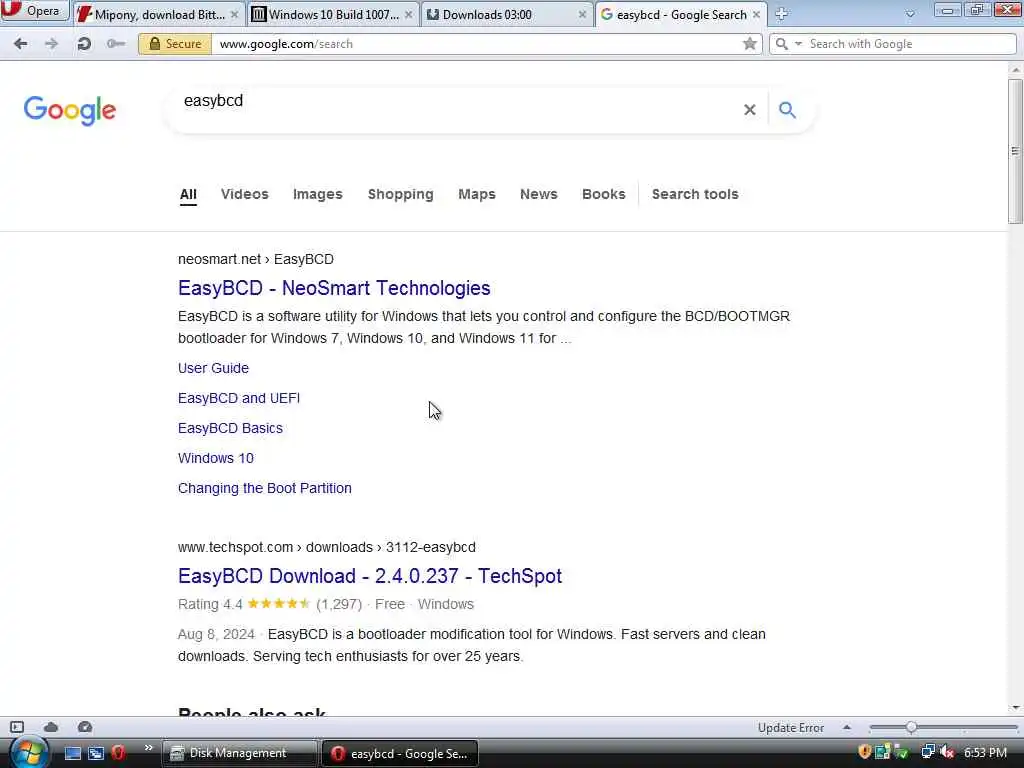Click the Update Error status text
This screenshot has height=768, width=1024.
tap(790, 728)
